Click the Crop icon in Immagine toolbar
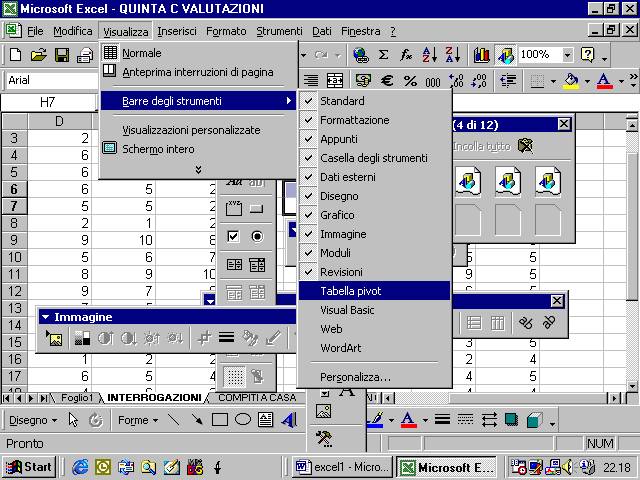640x480 pixels. pyautogui.click(x=204, y=338)
